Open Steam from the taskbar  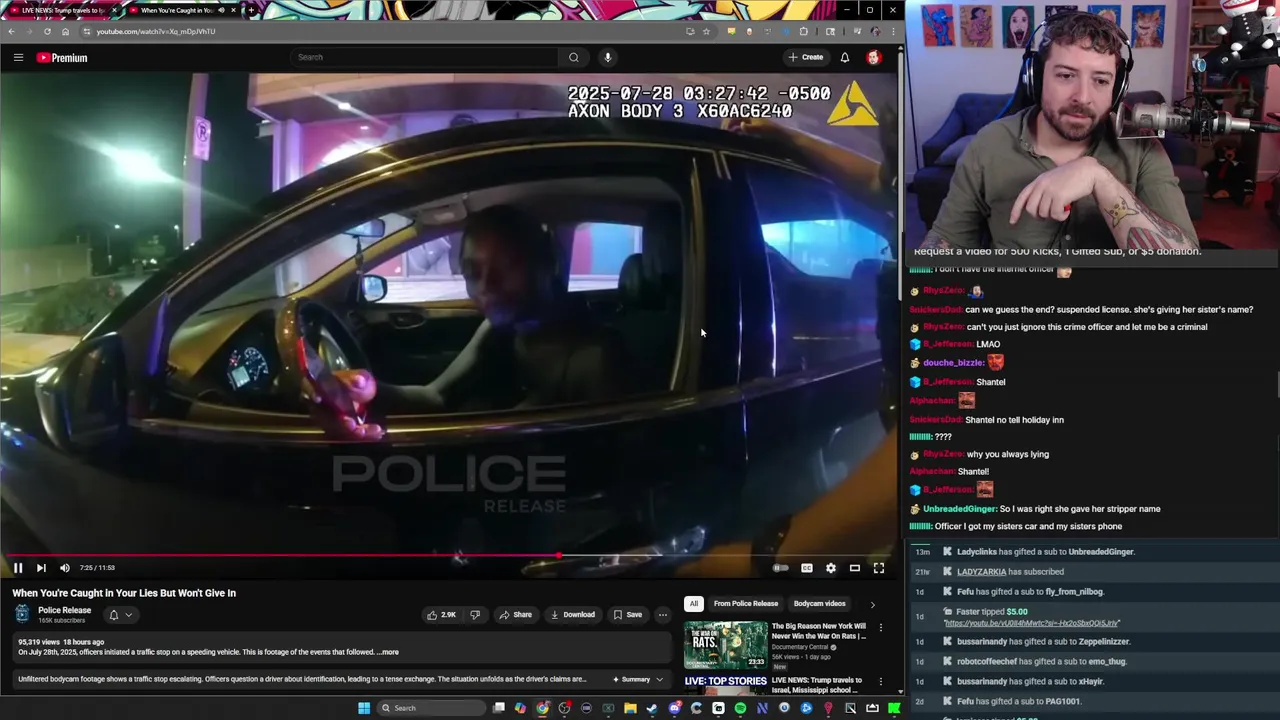click(x=652, y=708)
